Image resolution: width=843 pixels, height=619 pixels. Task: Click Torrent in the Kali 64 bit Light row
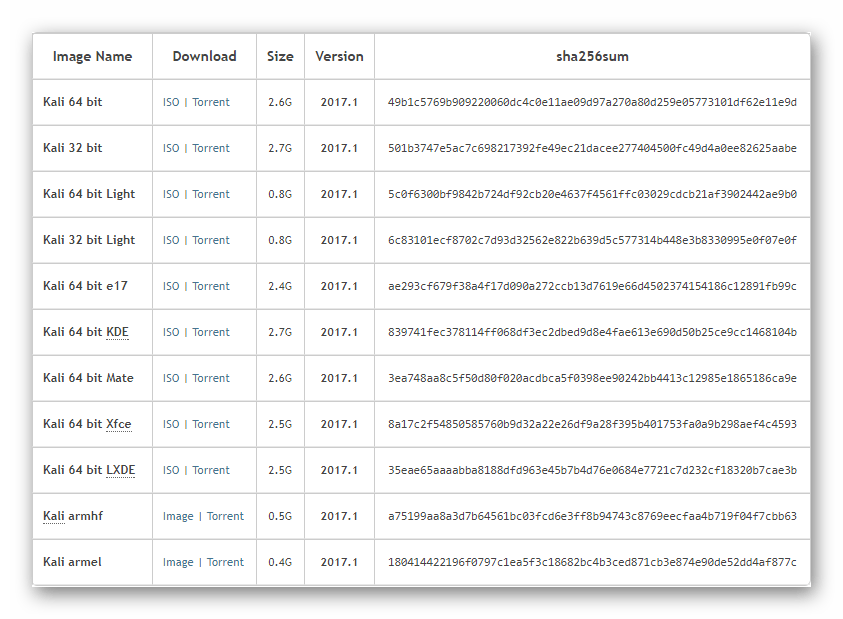coord(211,194)
